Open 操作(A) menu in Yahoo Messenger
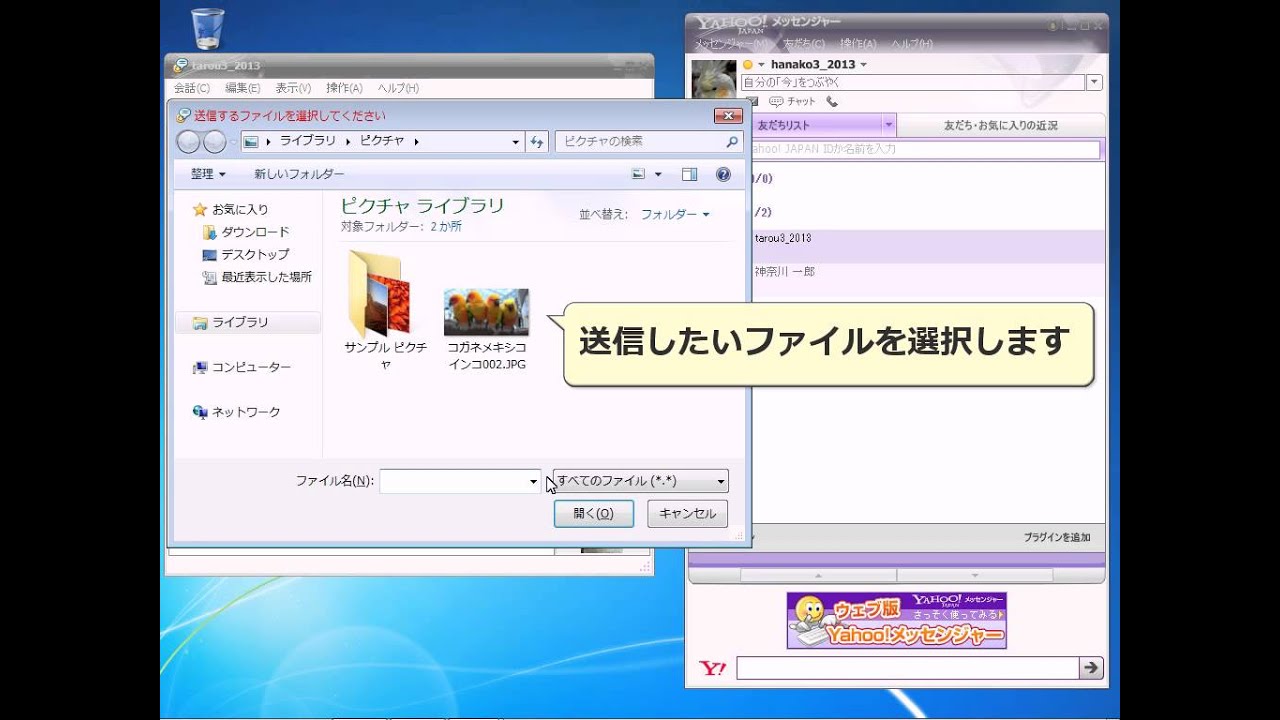The width and height of the screenshot is (1280, 720). [x=858, y=44]
